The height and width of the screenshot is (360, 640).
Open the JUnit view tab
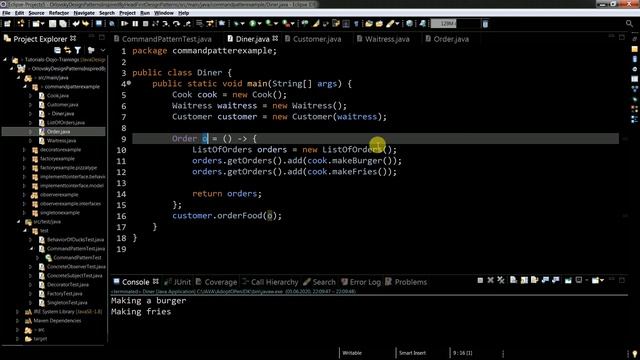178,282
